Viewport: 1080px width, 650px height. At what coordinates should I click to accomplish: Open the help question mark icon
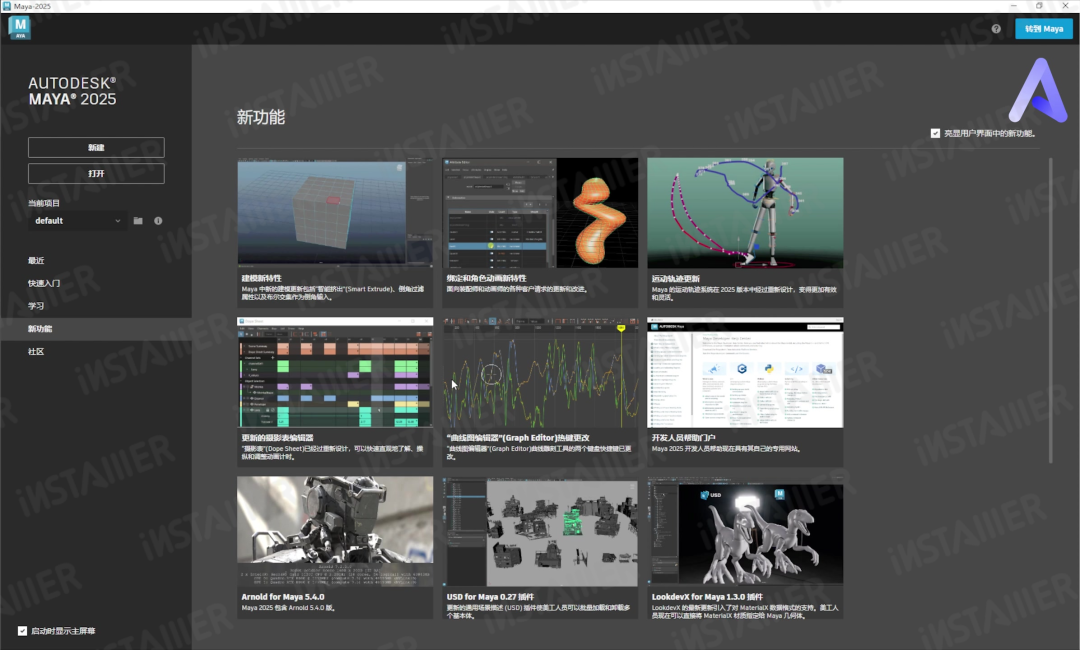point(996,29)
